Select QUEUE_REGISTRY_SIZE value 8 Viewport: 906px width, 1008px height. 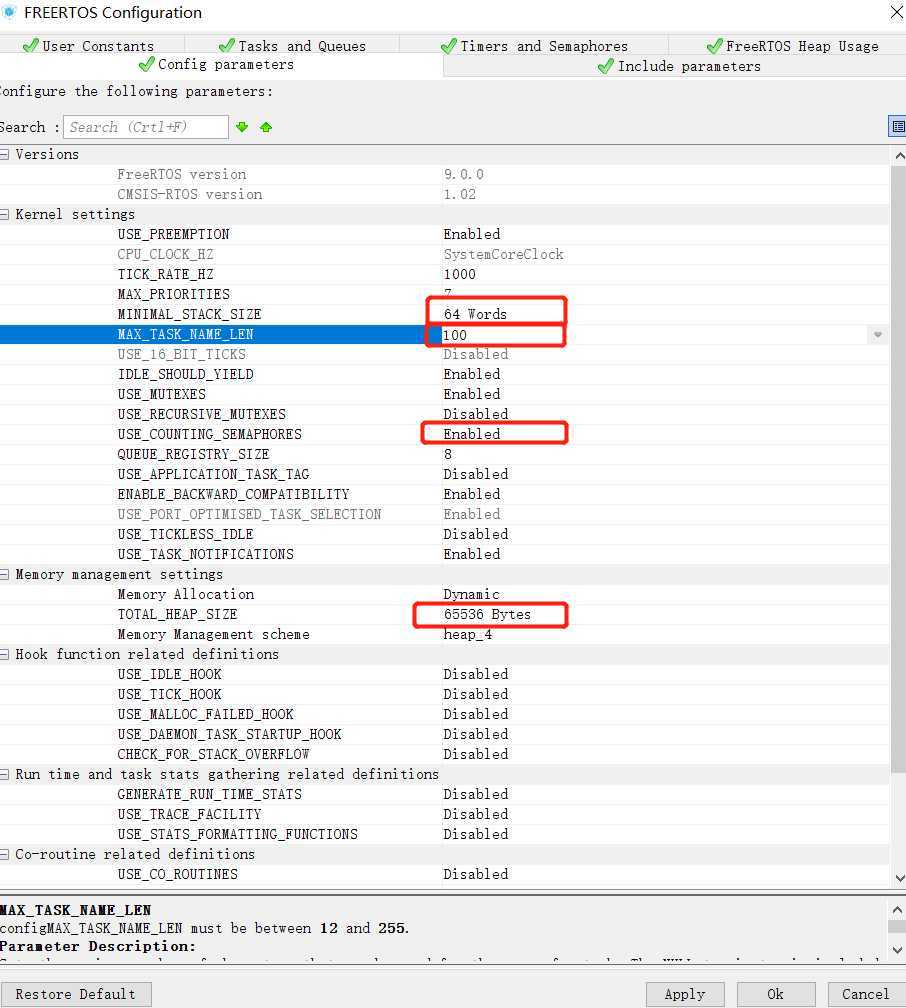(x=448, y=454)
